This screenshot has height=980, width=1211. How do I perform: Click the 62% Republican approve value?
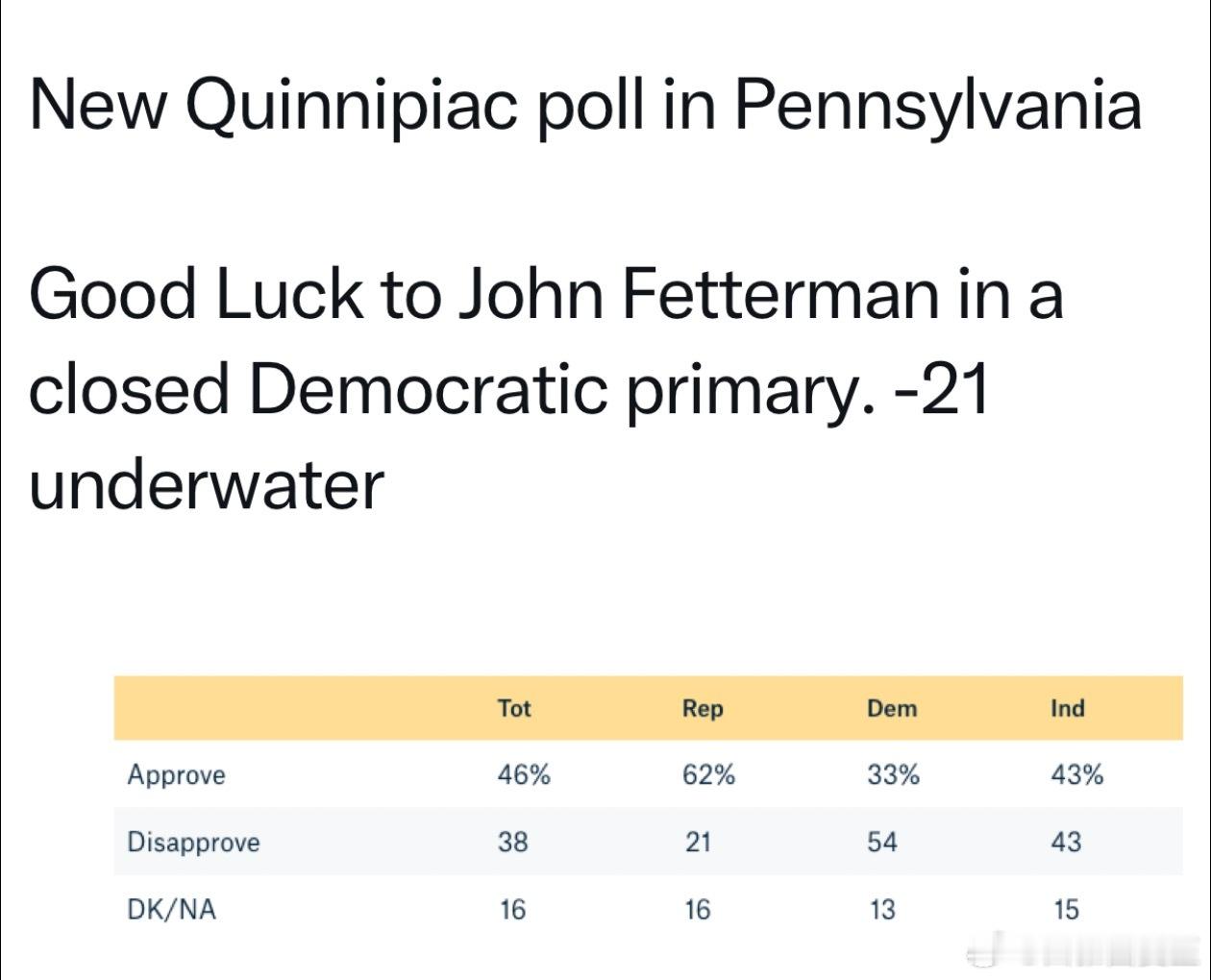708,774
